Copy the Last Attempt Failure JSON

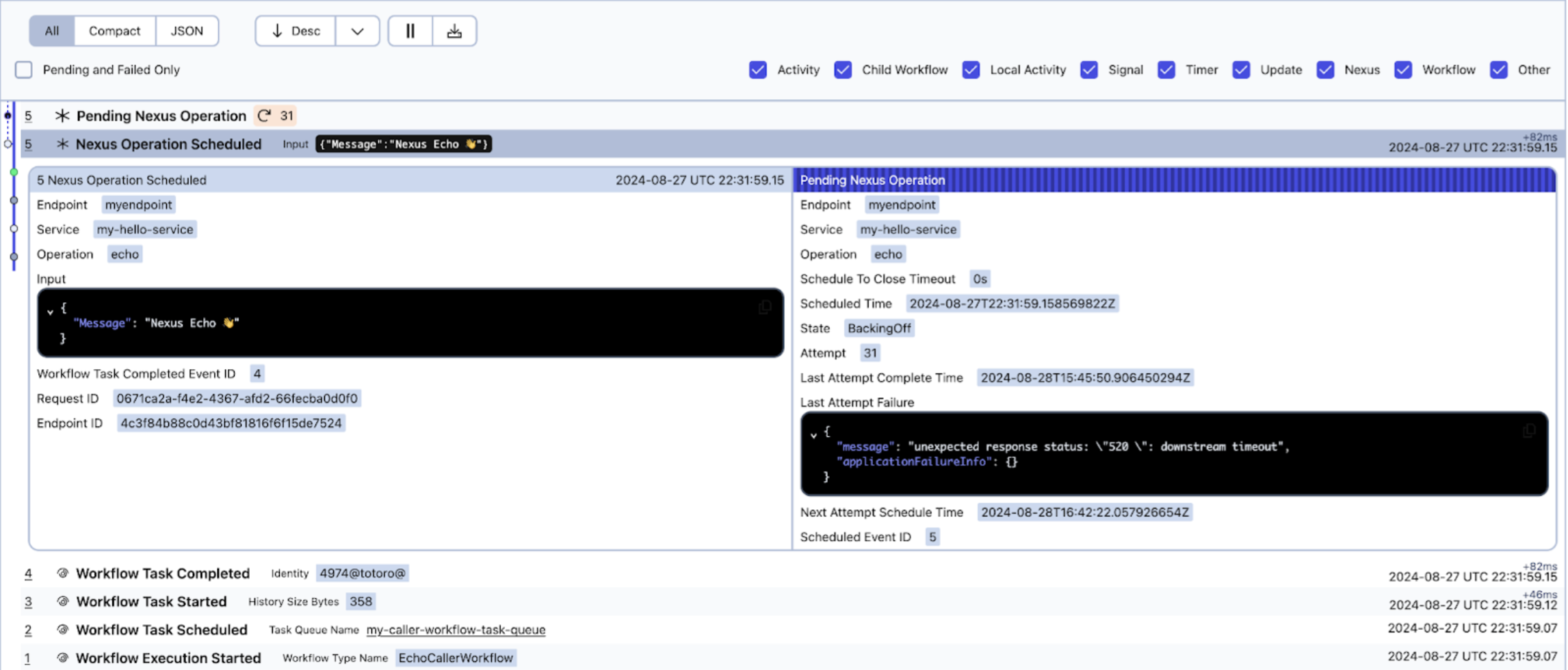(1528, 431)
